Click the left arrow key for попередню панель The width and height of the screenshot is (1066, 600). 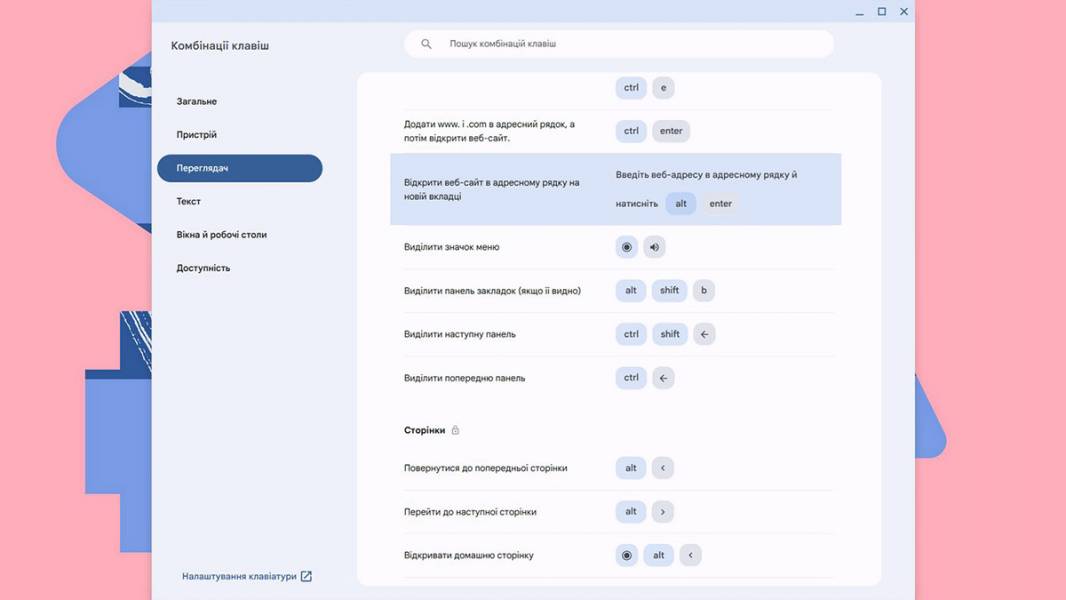point(663,378)
